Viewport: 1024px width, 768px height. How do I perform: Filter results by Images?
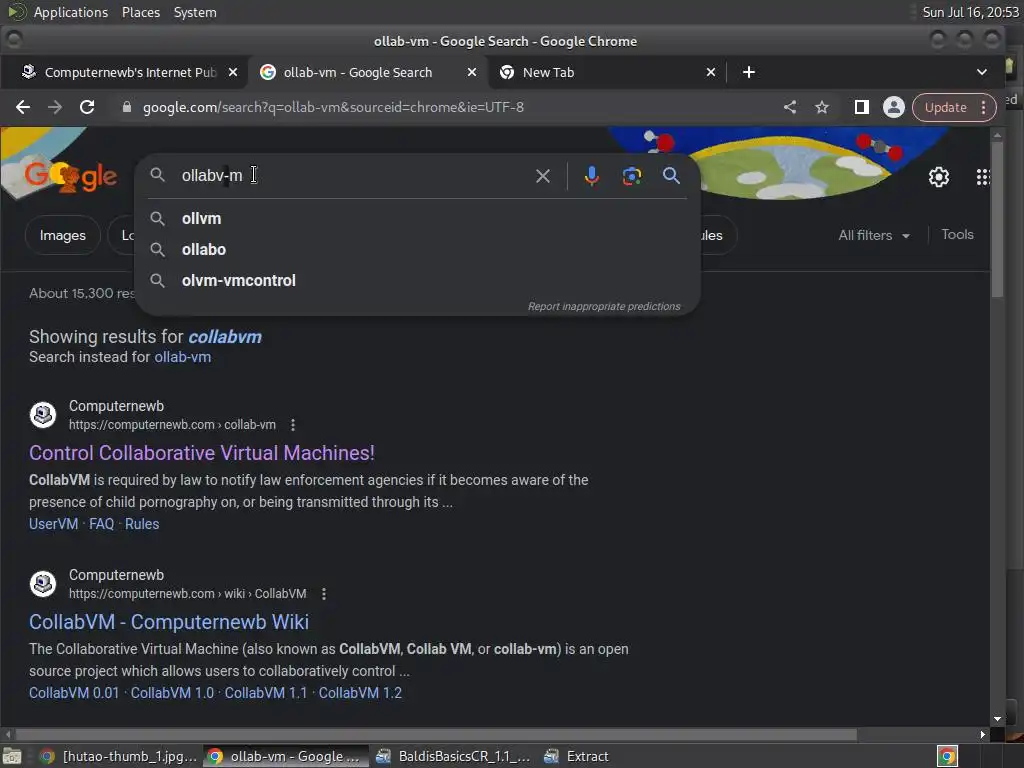point(63,235)
